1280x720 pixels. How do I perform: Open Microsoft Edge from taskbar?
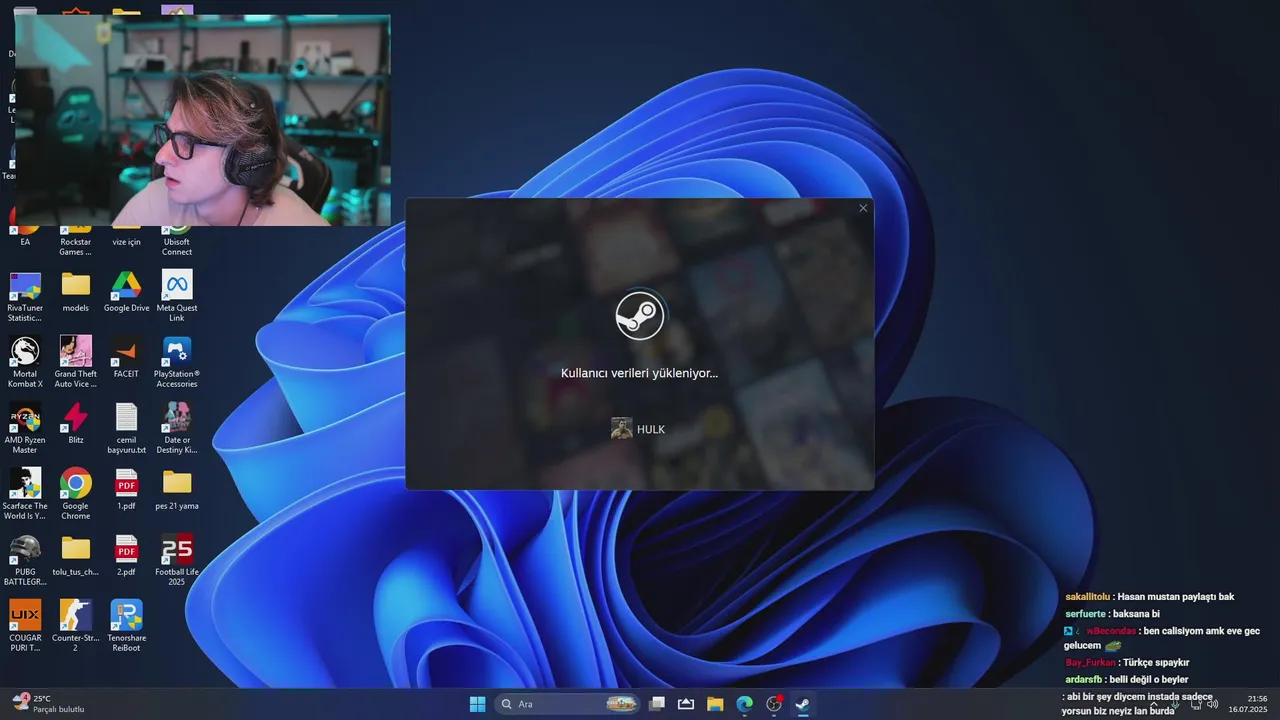[745, 704]
